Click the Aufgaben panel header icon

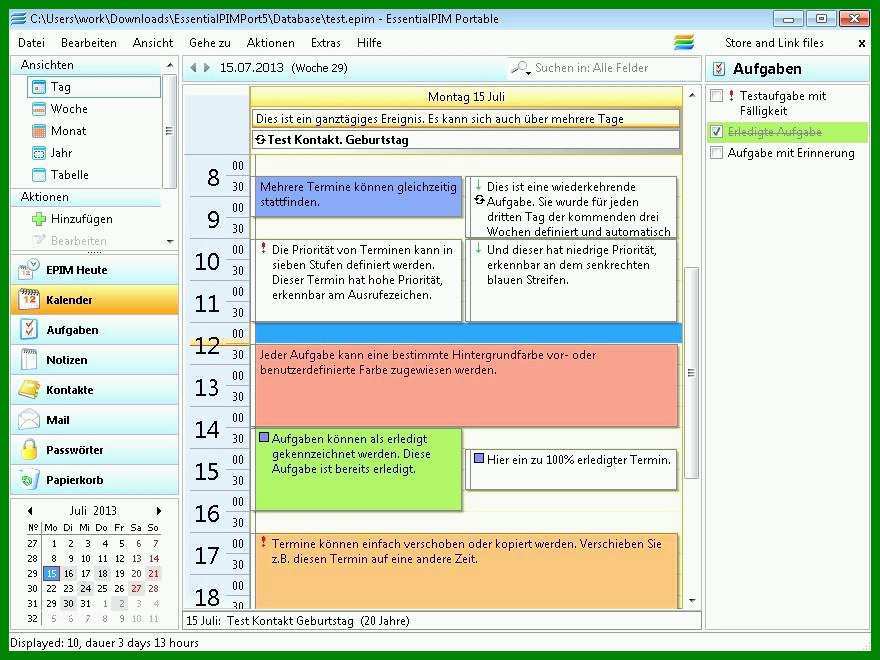tap(718, 69)
